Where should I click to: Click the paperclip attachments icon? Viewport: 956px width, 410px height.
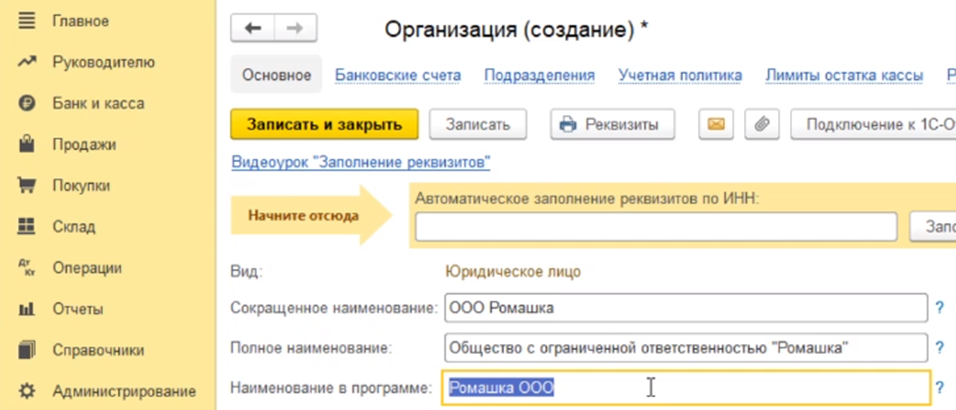[761, 125]
